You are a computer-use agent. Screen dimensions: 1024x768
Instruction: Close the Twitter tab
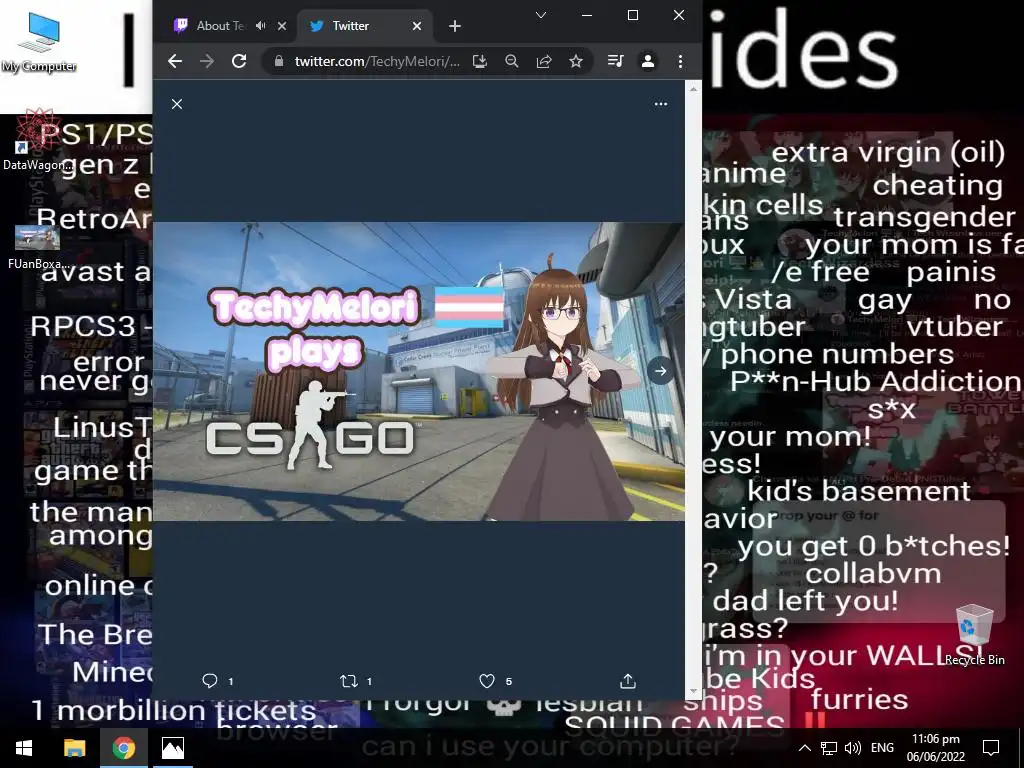pyautogui.click(x=417, y=26)
